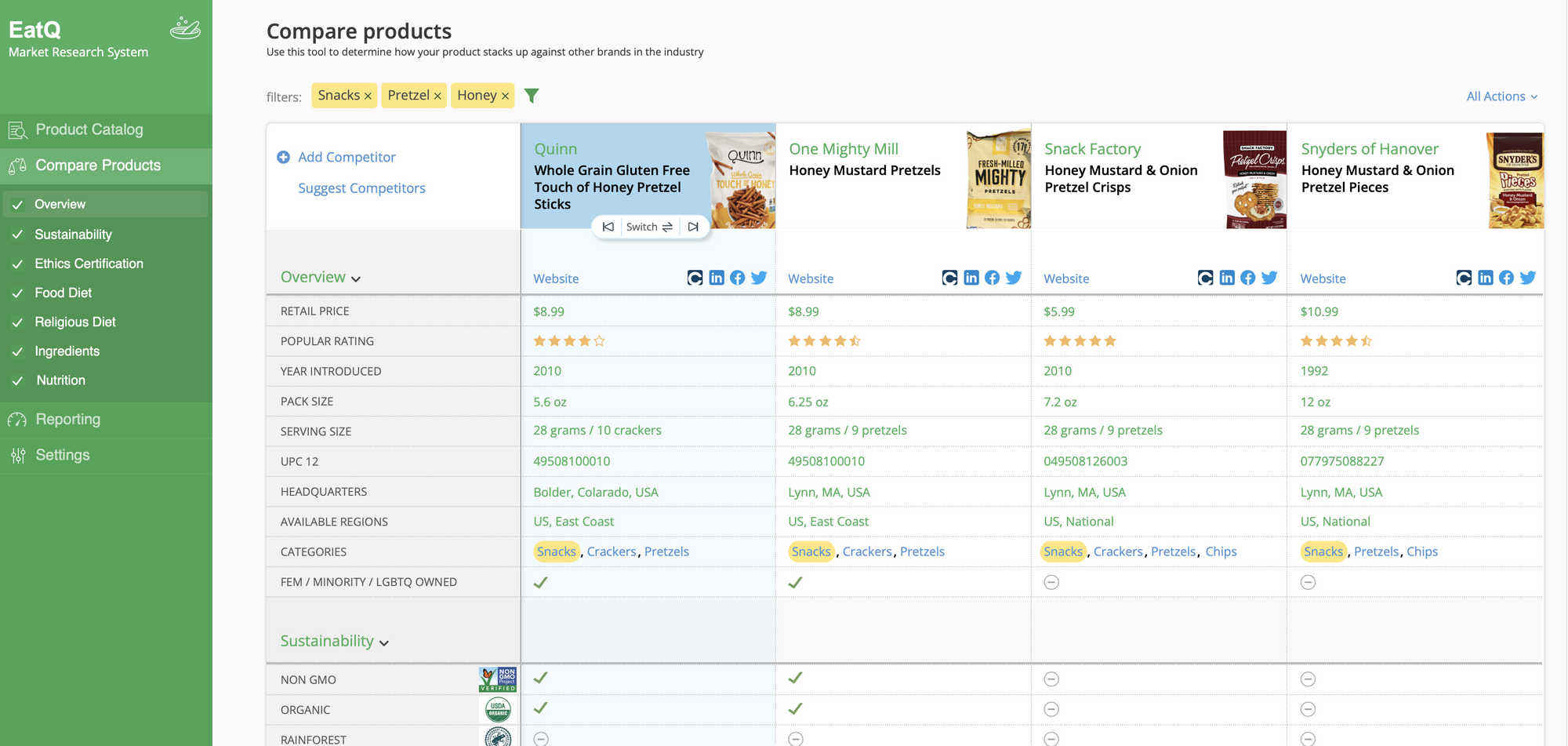Open Snyders of Hanover's Facebook icon

[x=1507, y=278]
